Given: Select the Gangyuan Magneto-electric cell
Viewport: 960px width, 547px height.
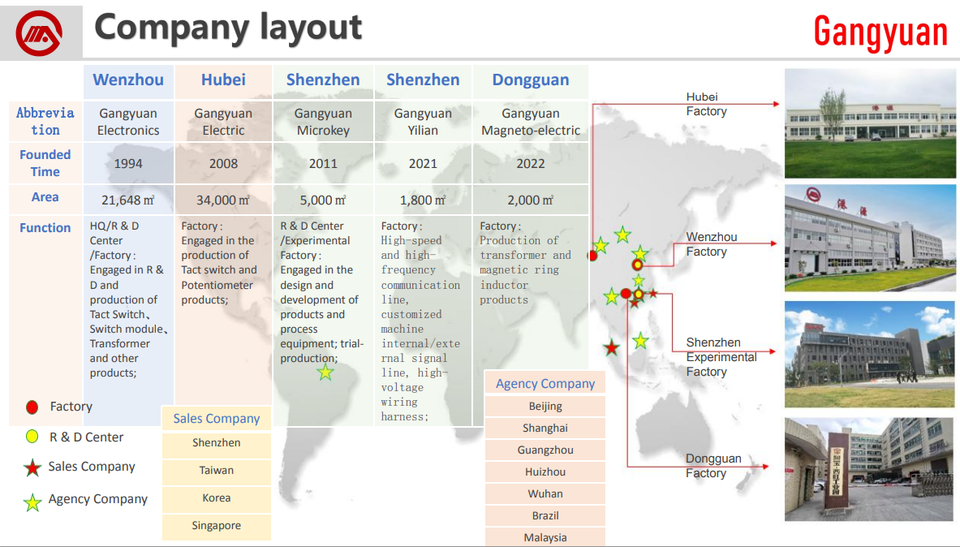Looking at the screenshot, I should point(530,121).
